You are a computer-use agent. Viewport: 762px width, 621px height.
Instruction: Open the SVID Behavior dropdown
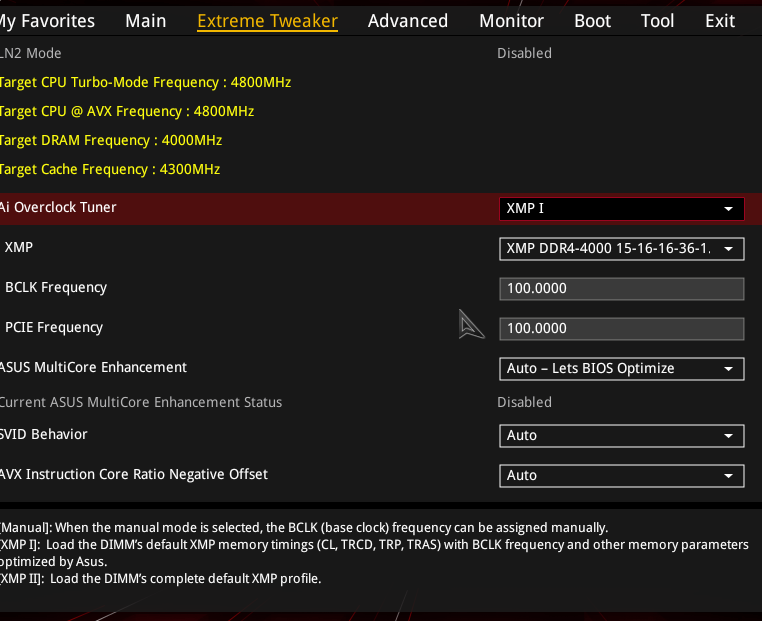622,436
